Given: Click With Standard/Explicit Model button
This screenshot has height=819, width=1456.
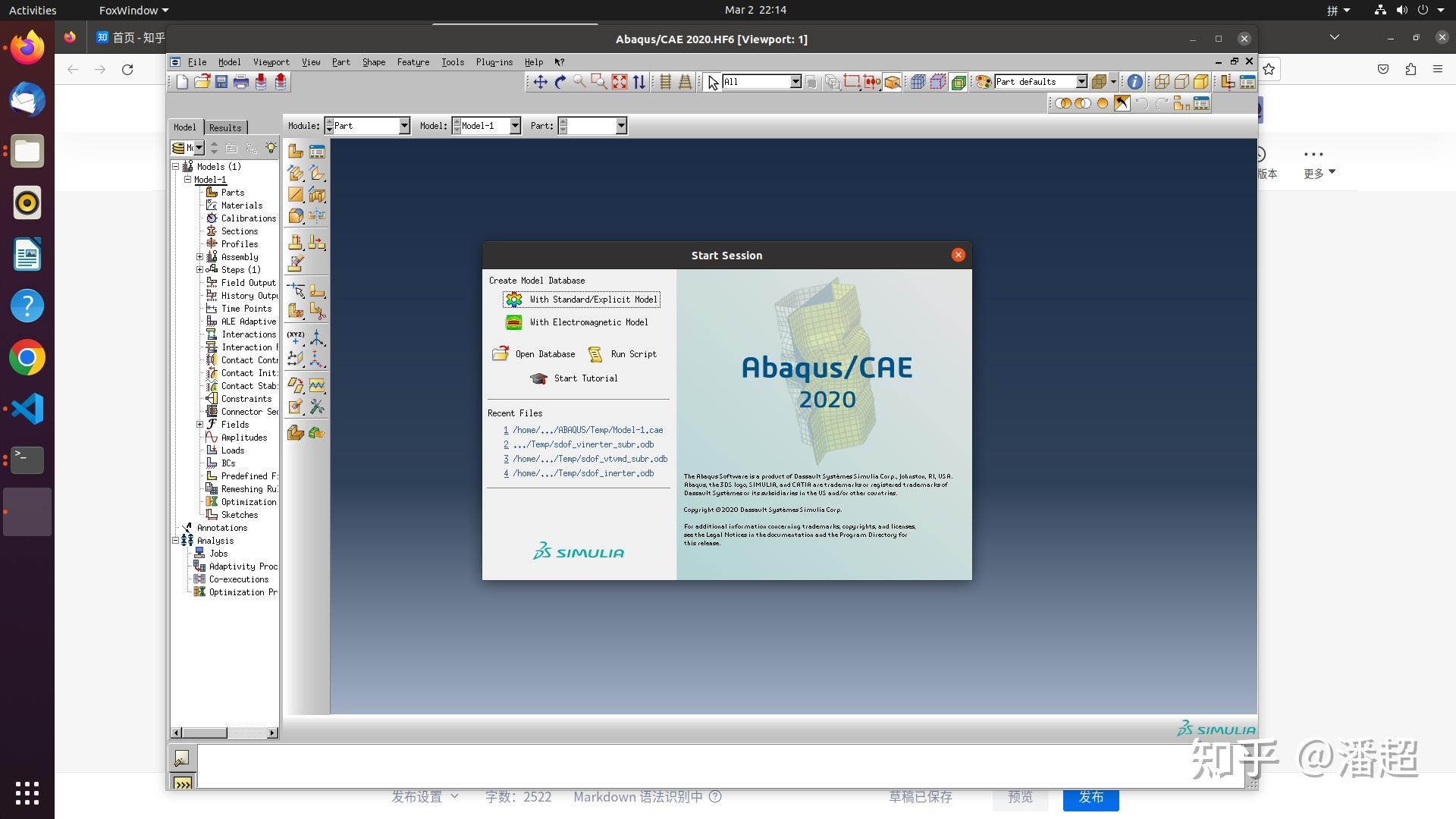Looking at the screenshot, I should coord(581,299).
